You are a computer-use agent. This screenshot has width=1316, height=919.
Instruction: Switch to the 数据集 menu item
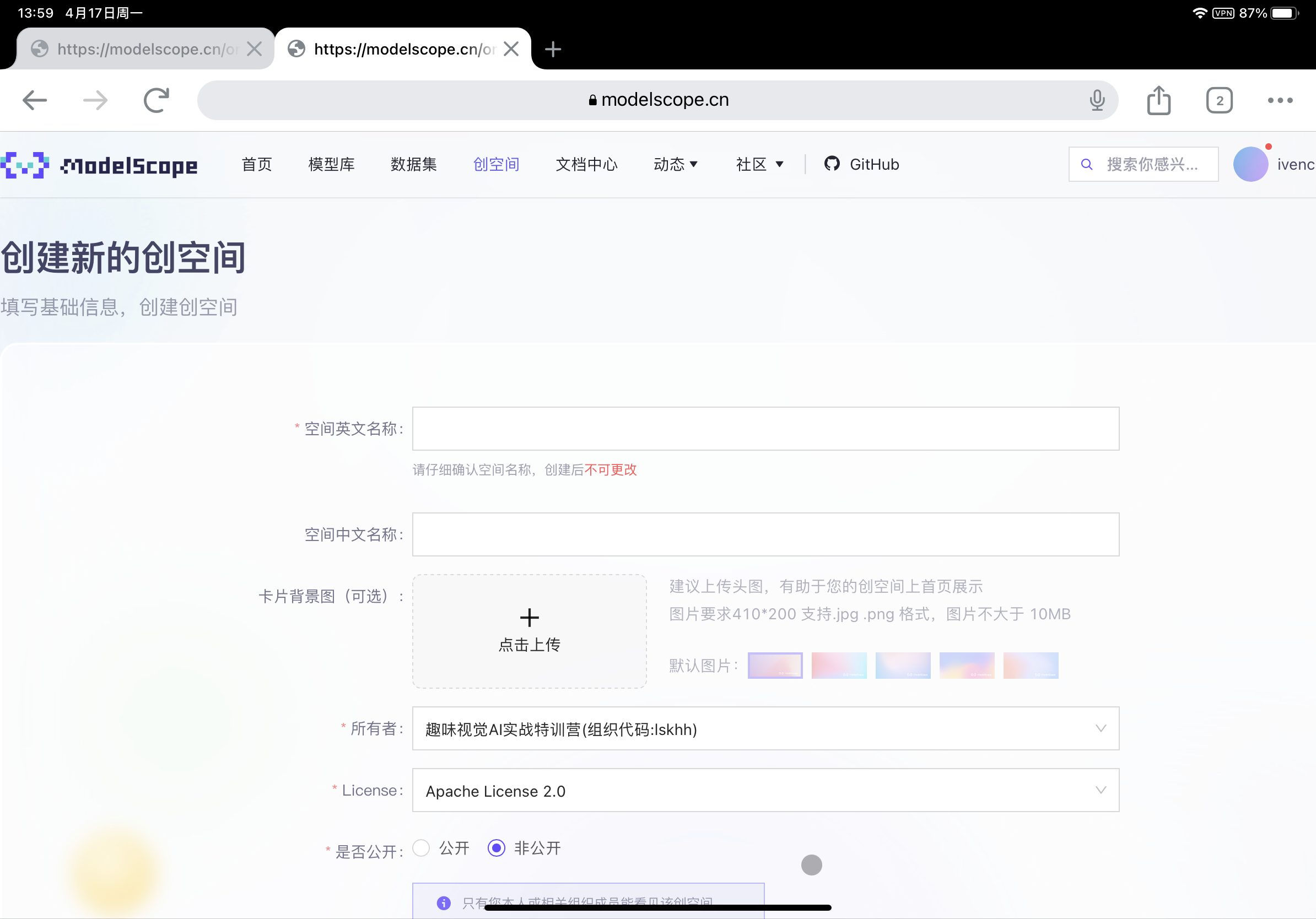[x=414, y=164]
